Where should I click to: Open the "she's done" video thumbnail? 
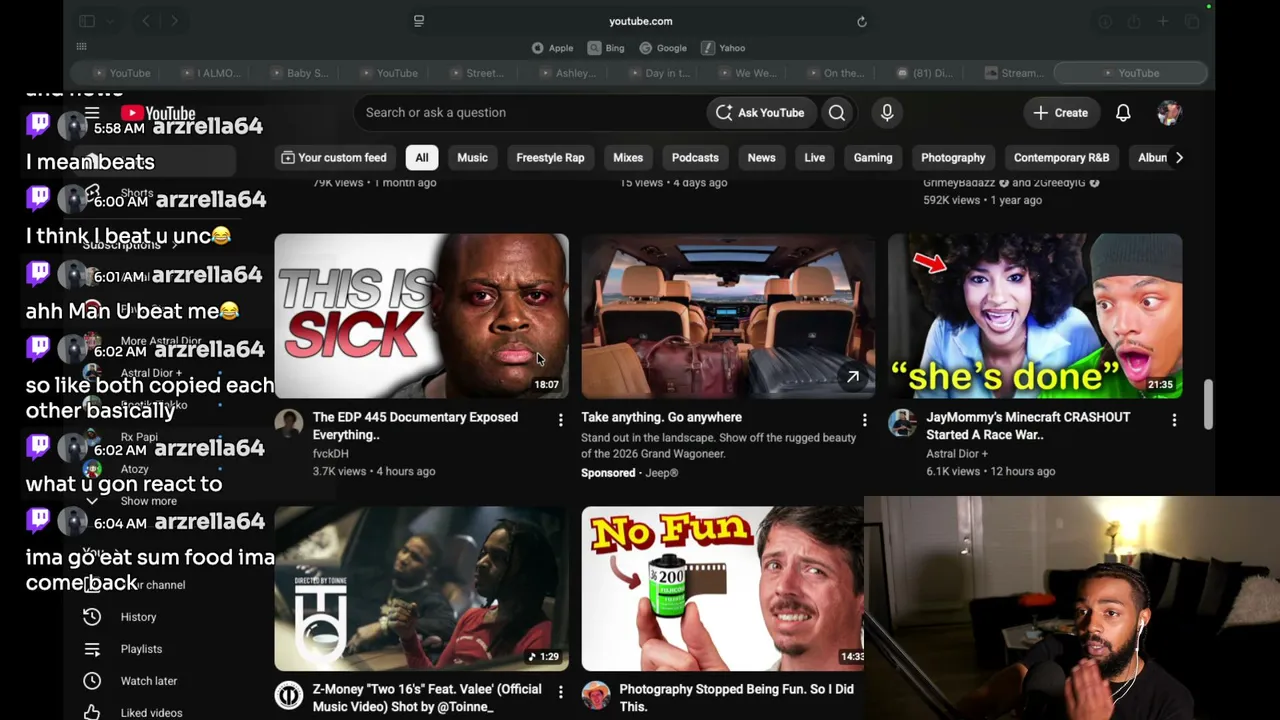point(1035,316)
